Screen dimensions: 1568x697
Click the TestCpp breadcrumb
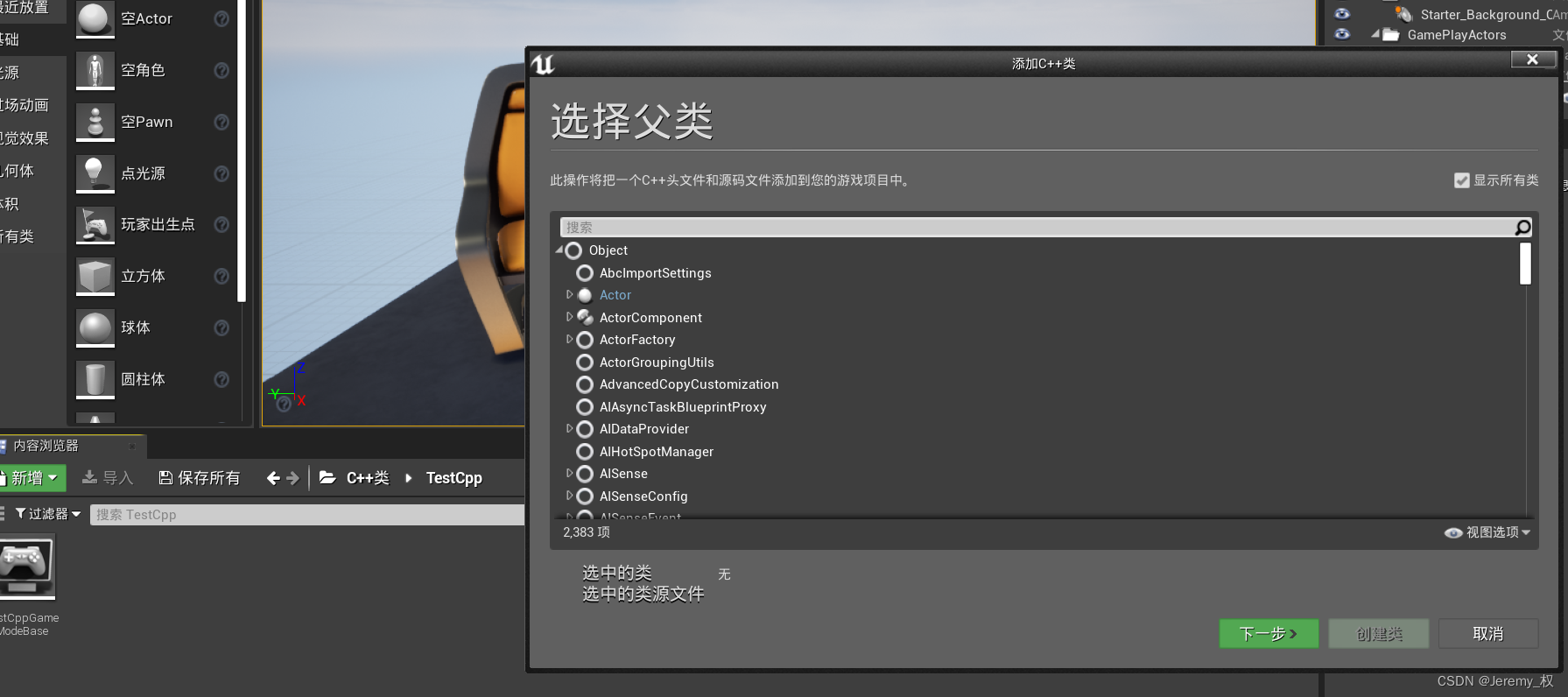point(454,478)
